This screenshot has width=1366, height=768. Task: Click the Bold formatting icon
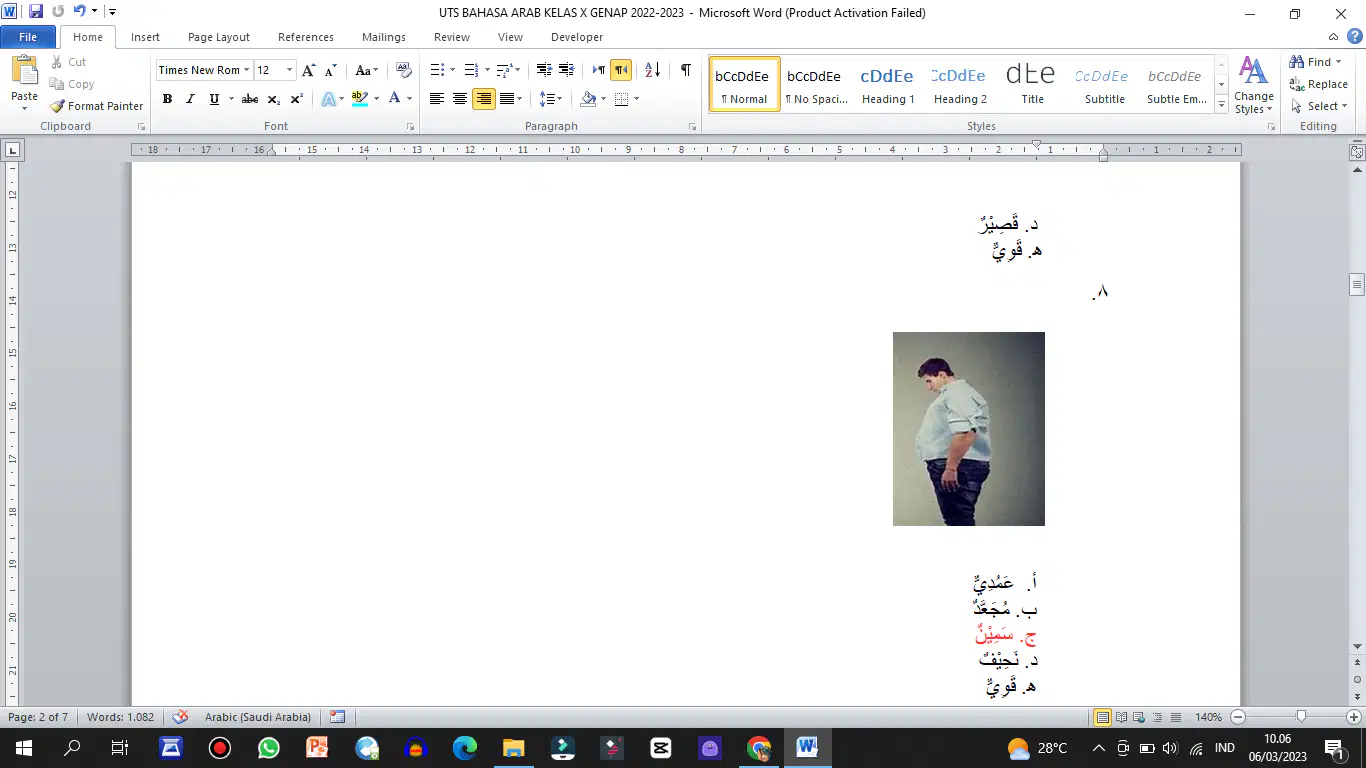click(x=167, y=99)
